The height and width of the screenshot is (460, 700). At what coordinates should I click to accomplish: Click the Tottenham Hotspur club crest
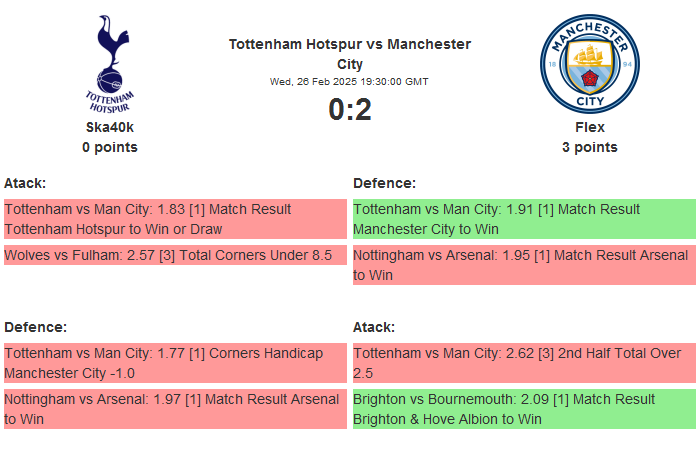110,63
